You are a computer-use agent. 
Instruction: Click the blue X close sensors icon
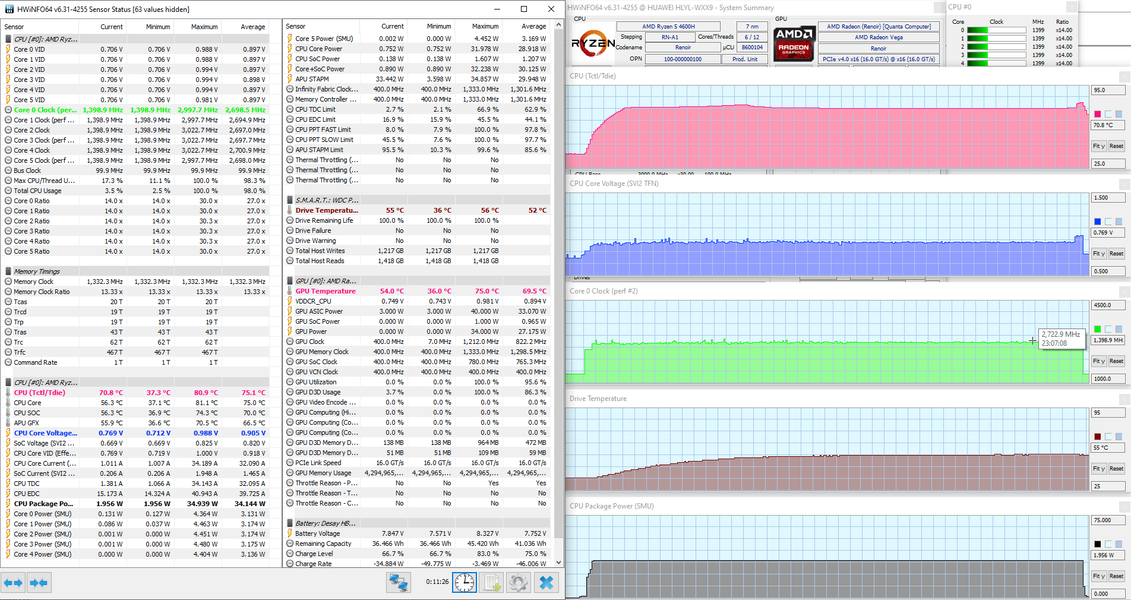(x=547, y=582)
